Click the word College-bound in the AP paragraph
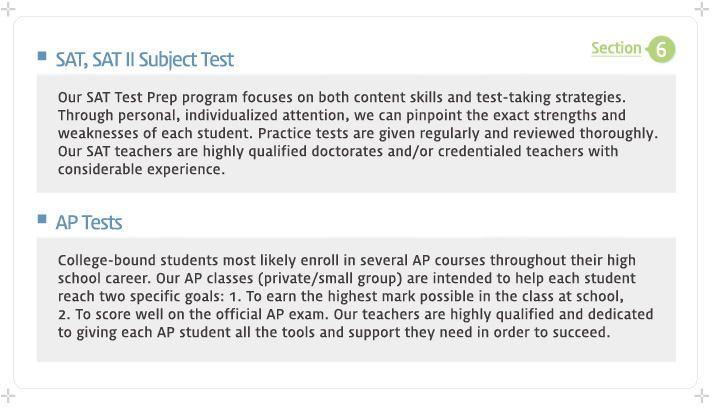Viewport: 712px width, 410px height. coord(106,260)
